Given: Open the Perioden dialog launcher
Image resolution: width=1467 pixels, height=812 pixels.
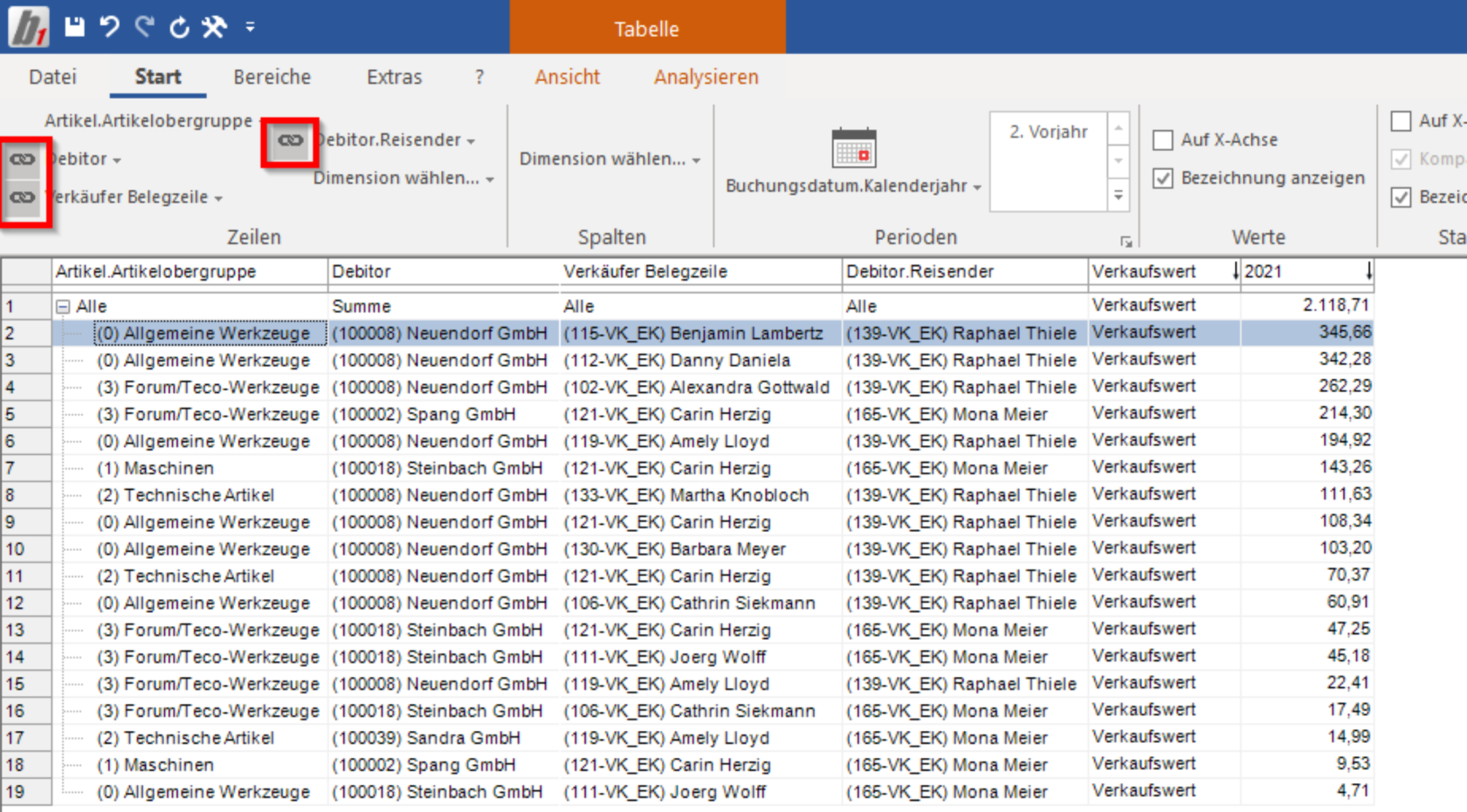Looking at the screenshot, I should [x=1126, y=241].
